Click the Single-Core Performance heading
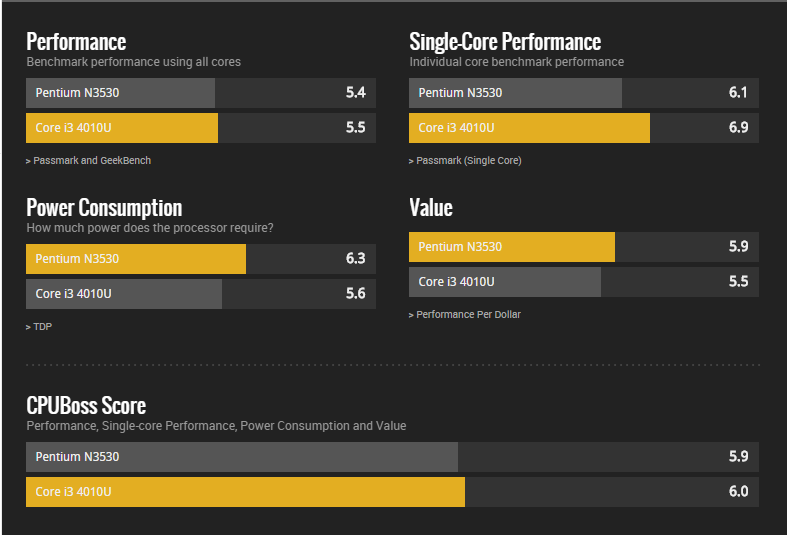Image resolution: width=787 pixels, height=535 pixels. 505,42
